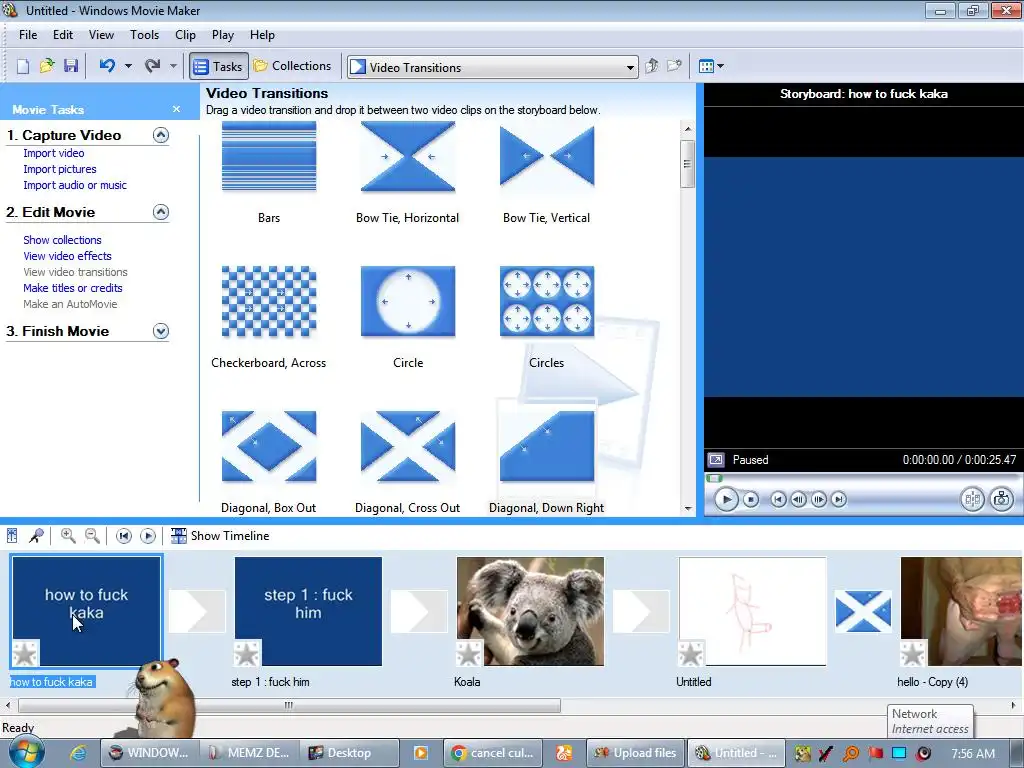
Task: Zoom out on the timeline
Action: click(93, 536)
